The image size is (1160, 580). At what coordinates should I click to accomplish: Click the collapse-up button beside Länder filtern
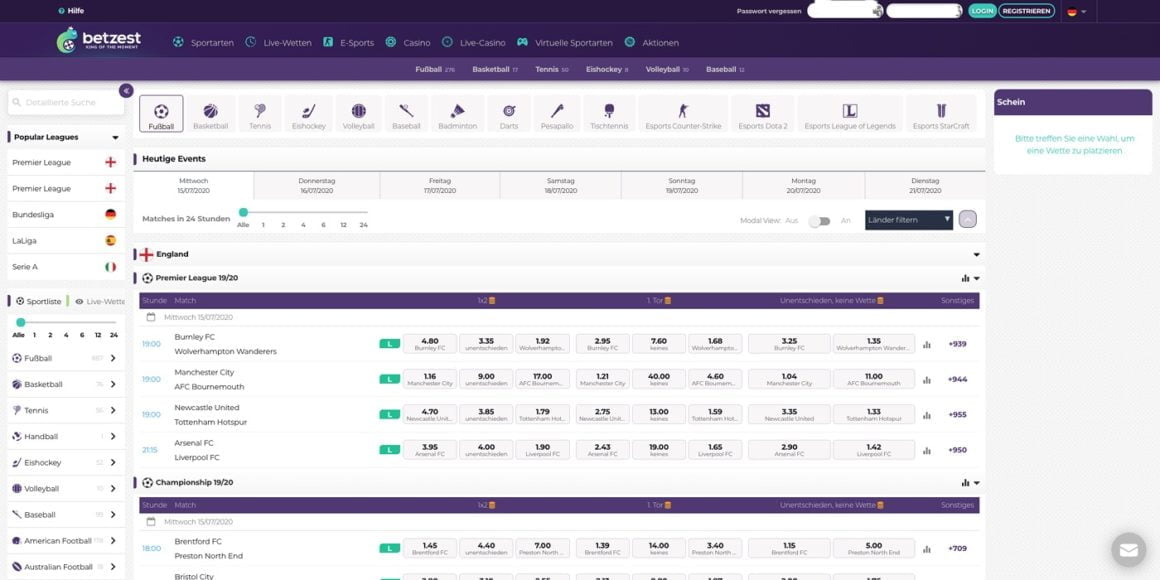click(968, 220)
